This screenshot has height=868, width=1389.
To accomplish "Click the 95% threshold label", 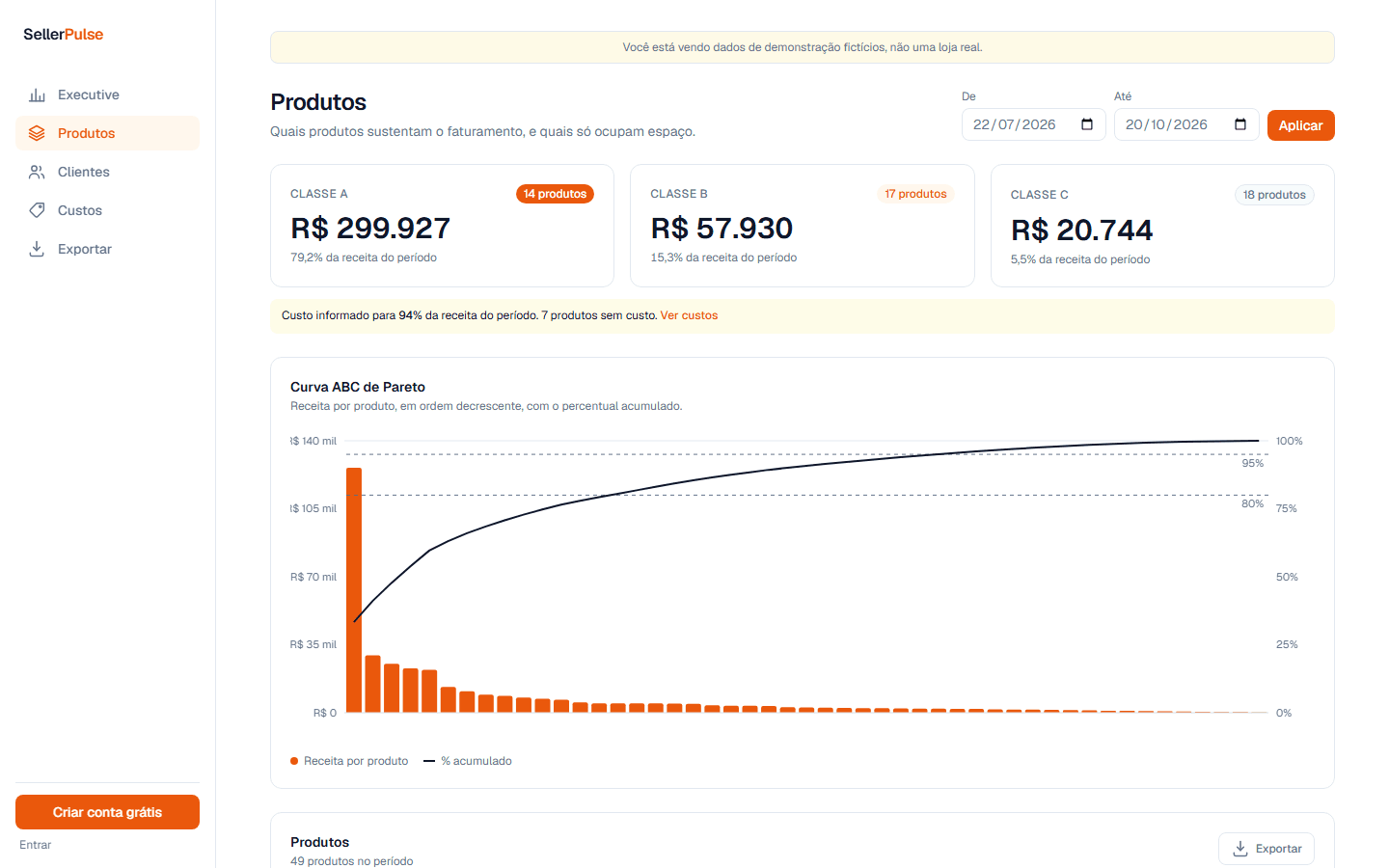I will tap(1252, 463).
